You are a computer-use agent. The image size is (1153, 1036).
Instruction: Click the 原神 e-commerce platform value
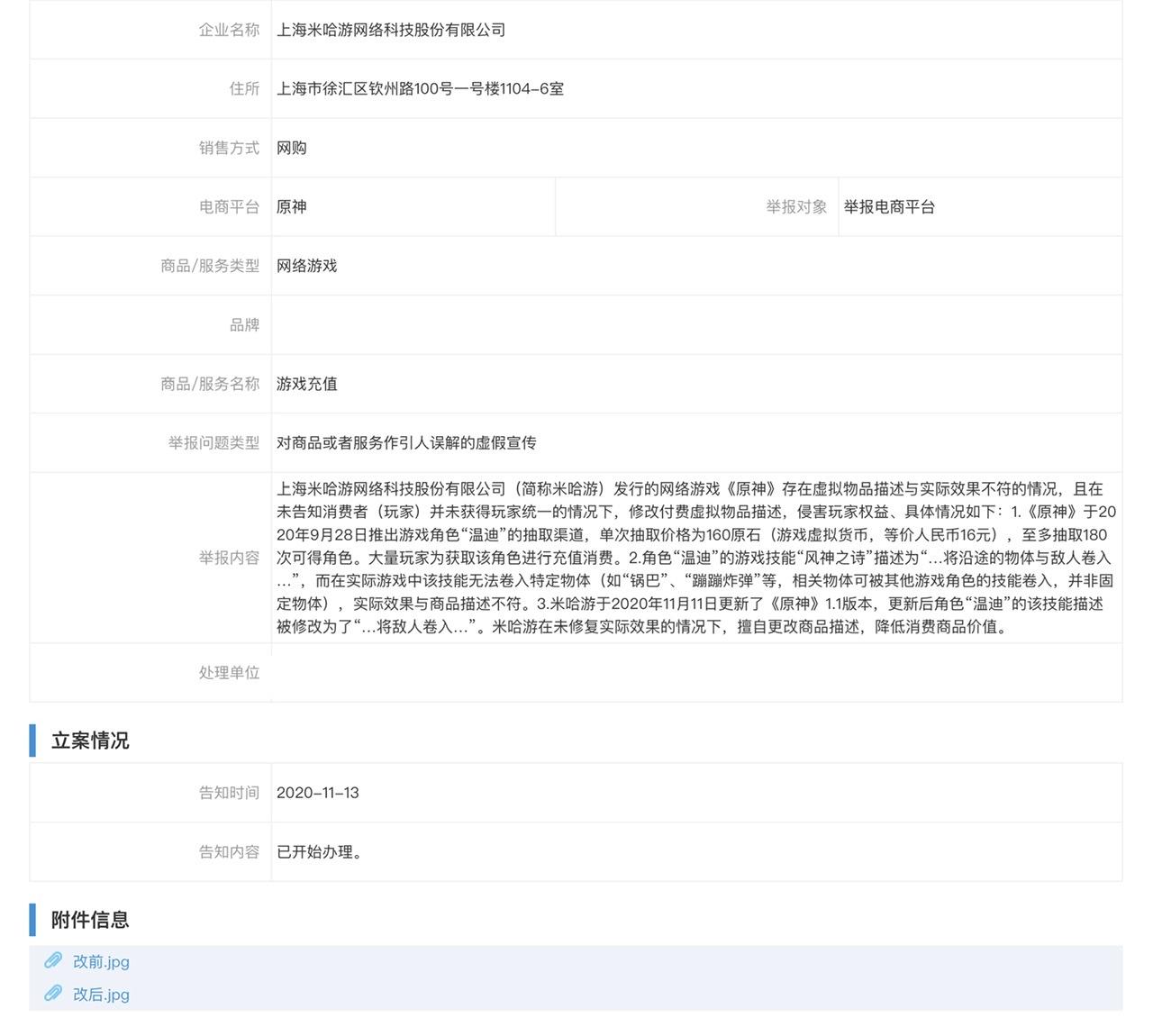pyautogui.click(x=292, y=206)
